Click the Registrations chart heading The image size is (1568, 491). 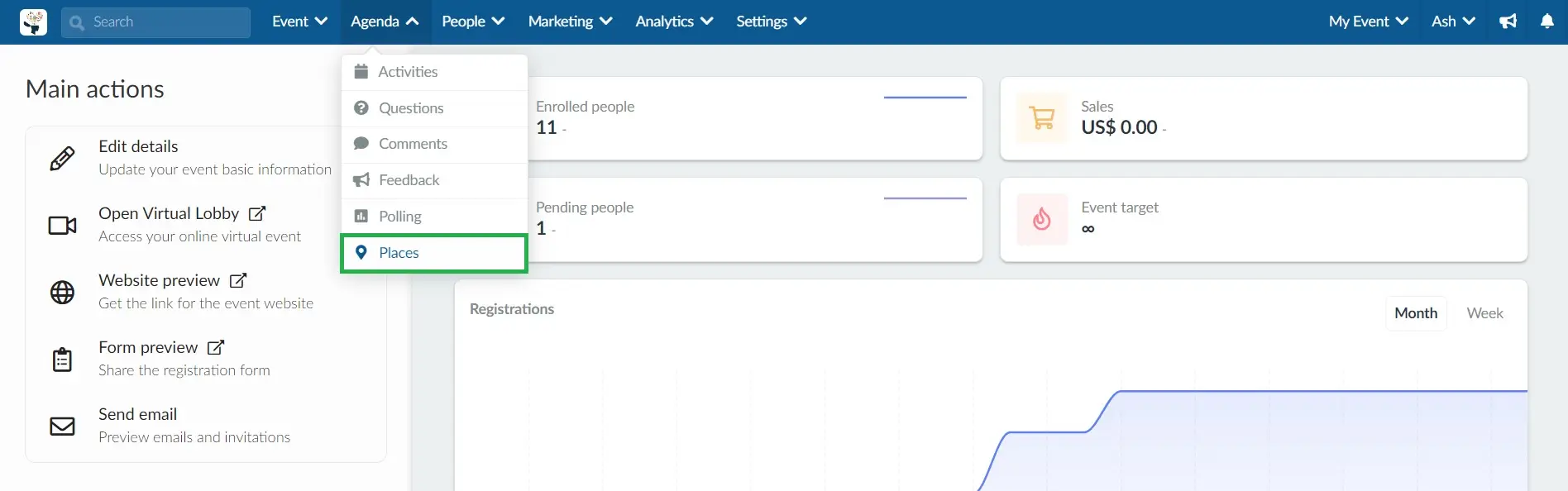tap(512, 309)
